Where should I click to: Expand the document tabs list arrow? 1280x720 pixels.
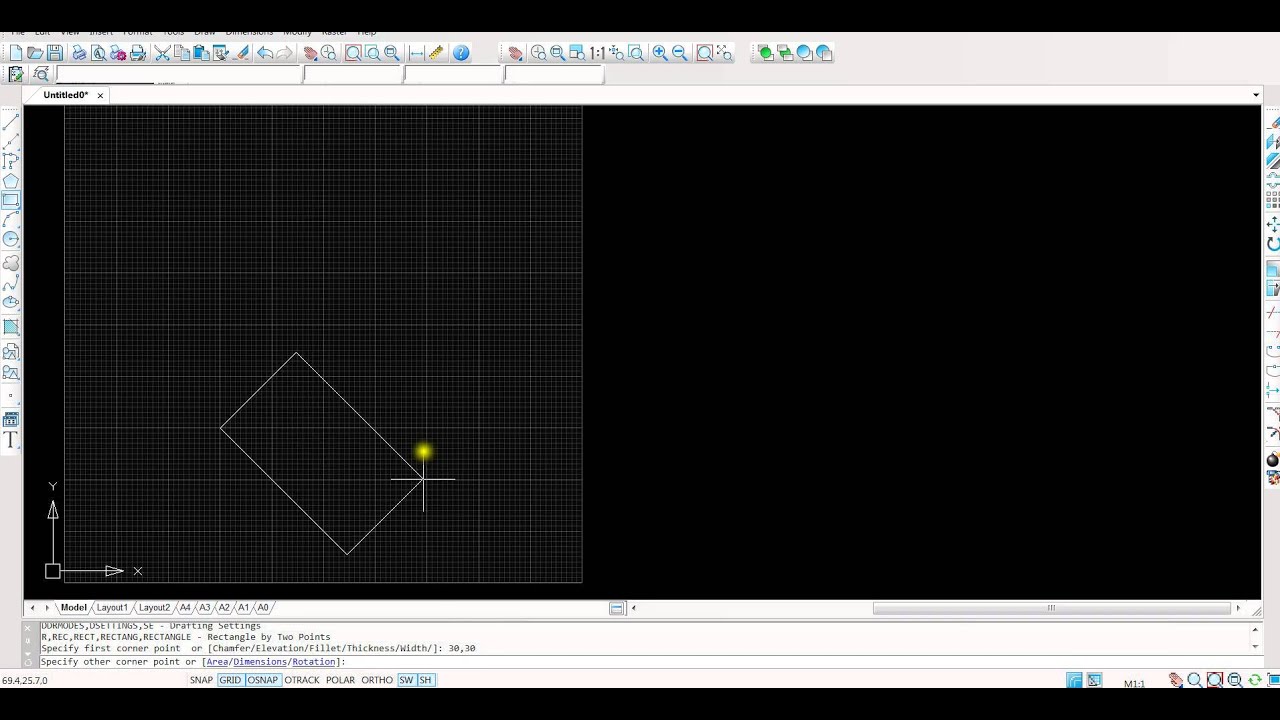(1256, 95)
